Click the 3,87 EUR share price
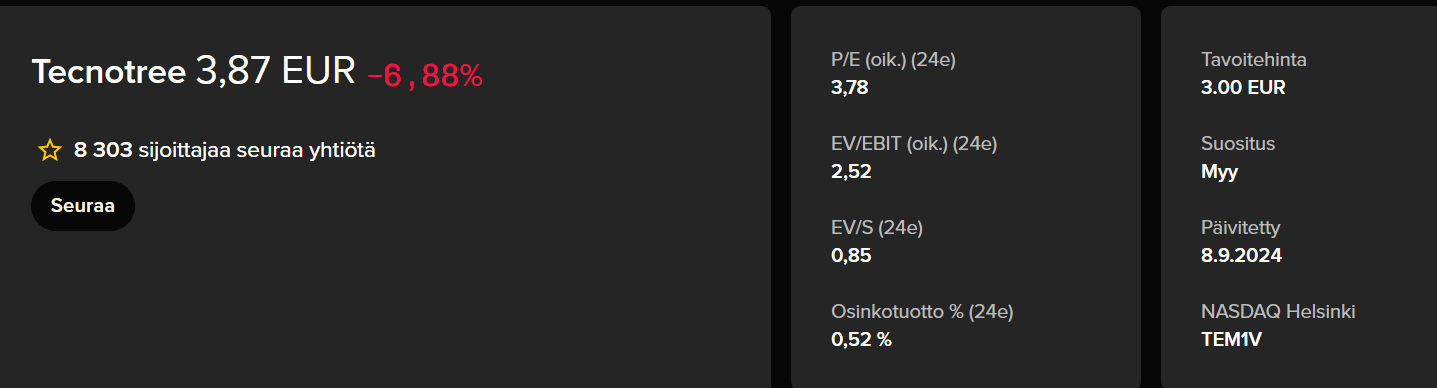This screenshot has width=1437, height=388. pyautogui.click(x=275, y=71)
